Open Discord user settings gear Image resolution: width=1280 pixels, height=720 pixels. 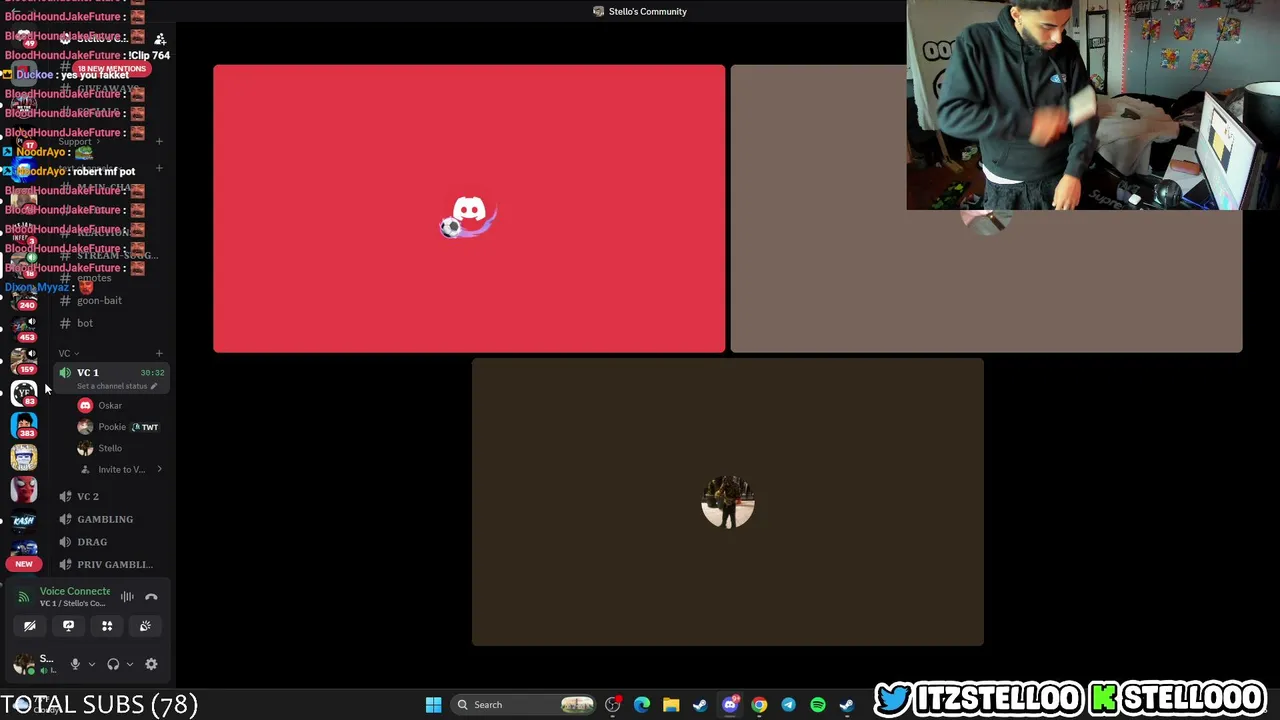coord(151,664)
